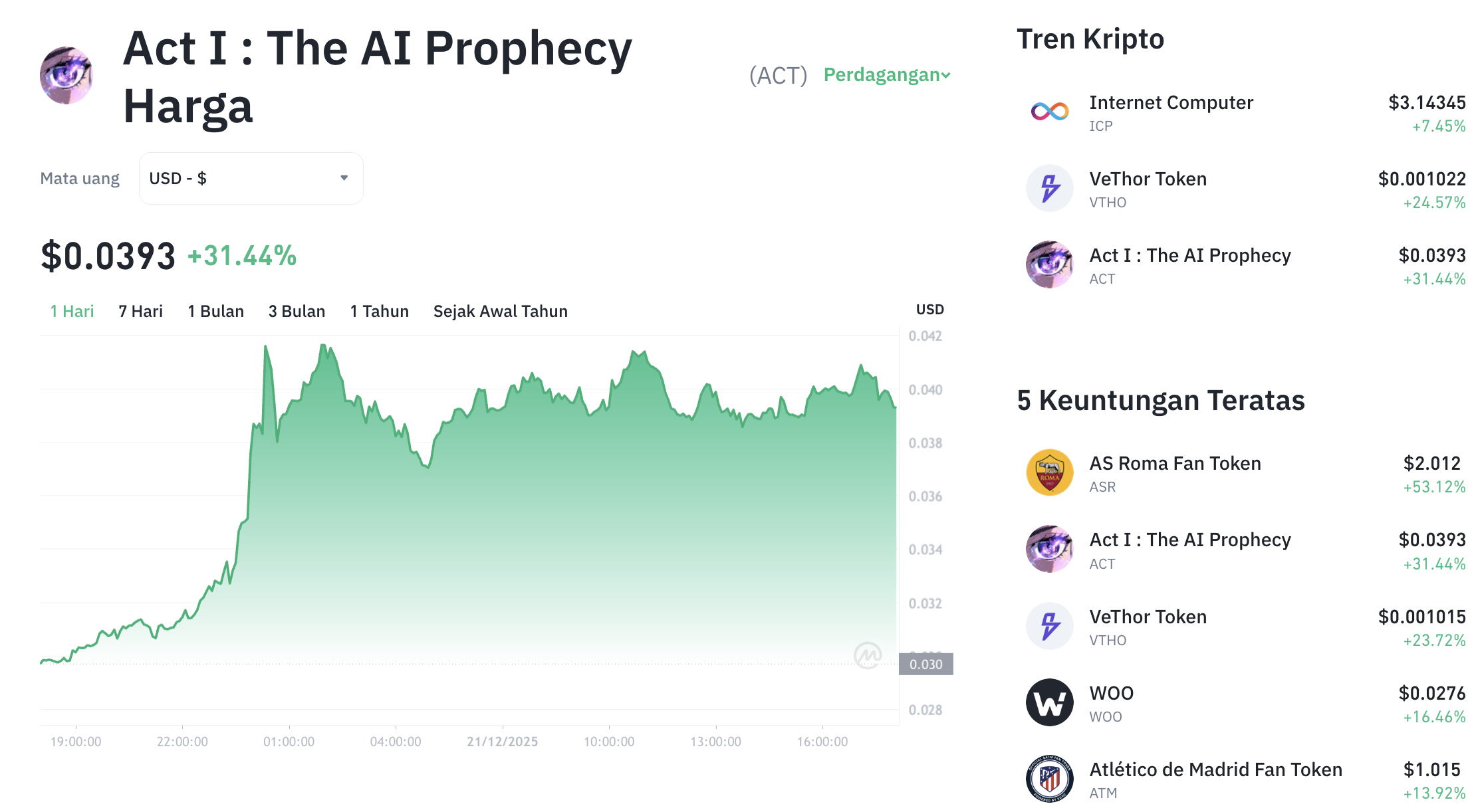The image size is (1472, 812).
Task: Click the Internet Computer listing link
Action: [x=1171, y=102]
